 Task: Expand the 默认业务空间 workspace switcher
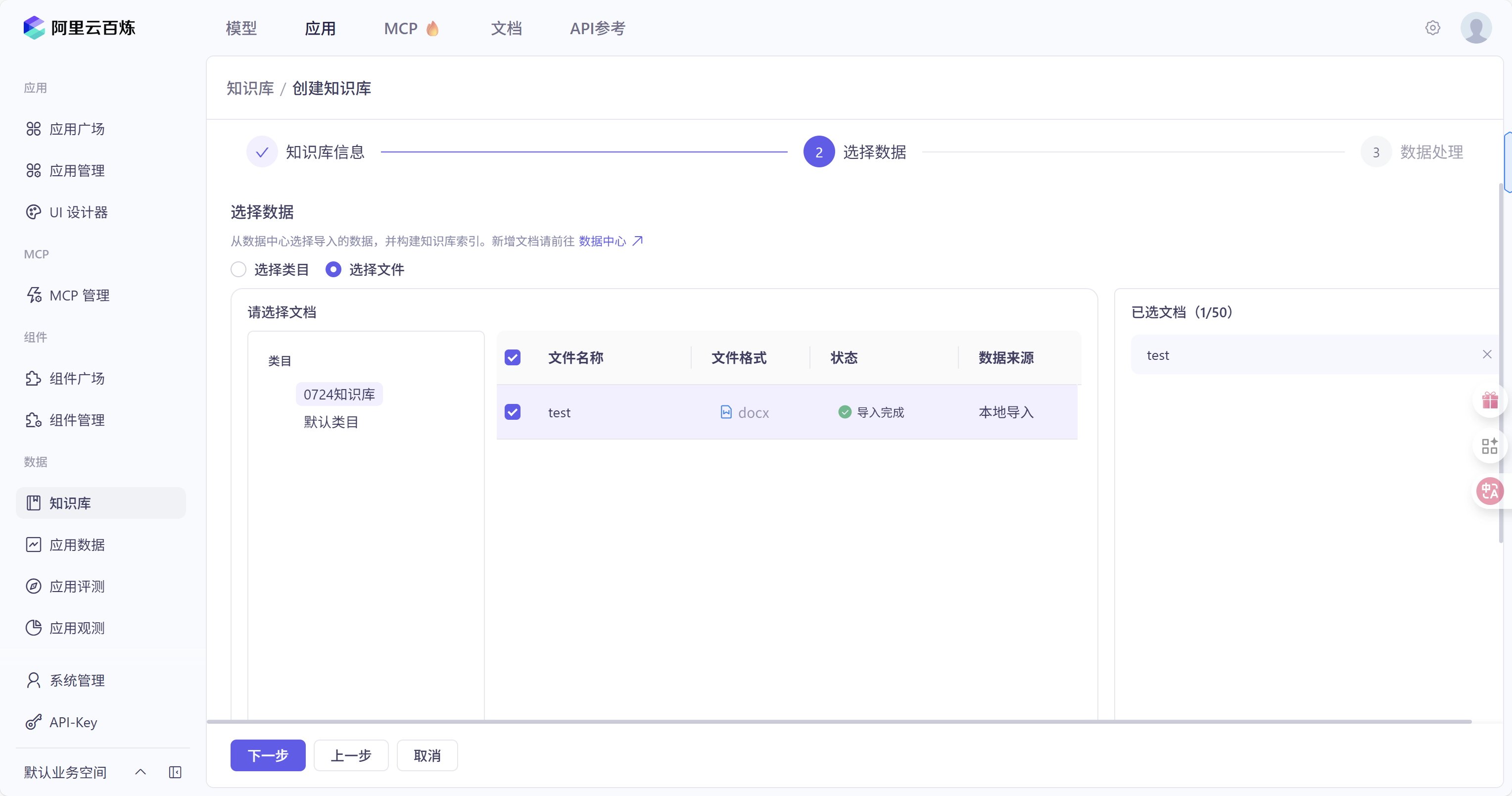tap(141, 772)
